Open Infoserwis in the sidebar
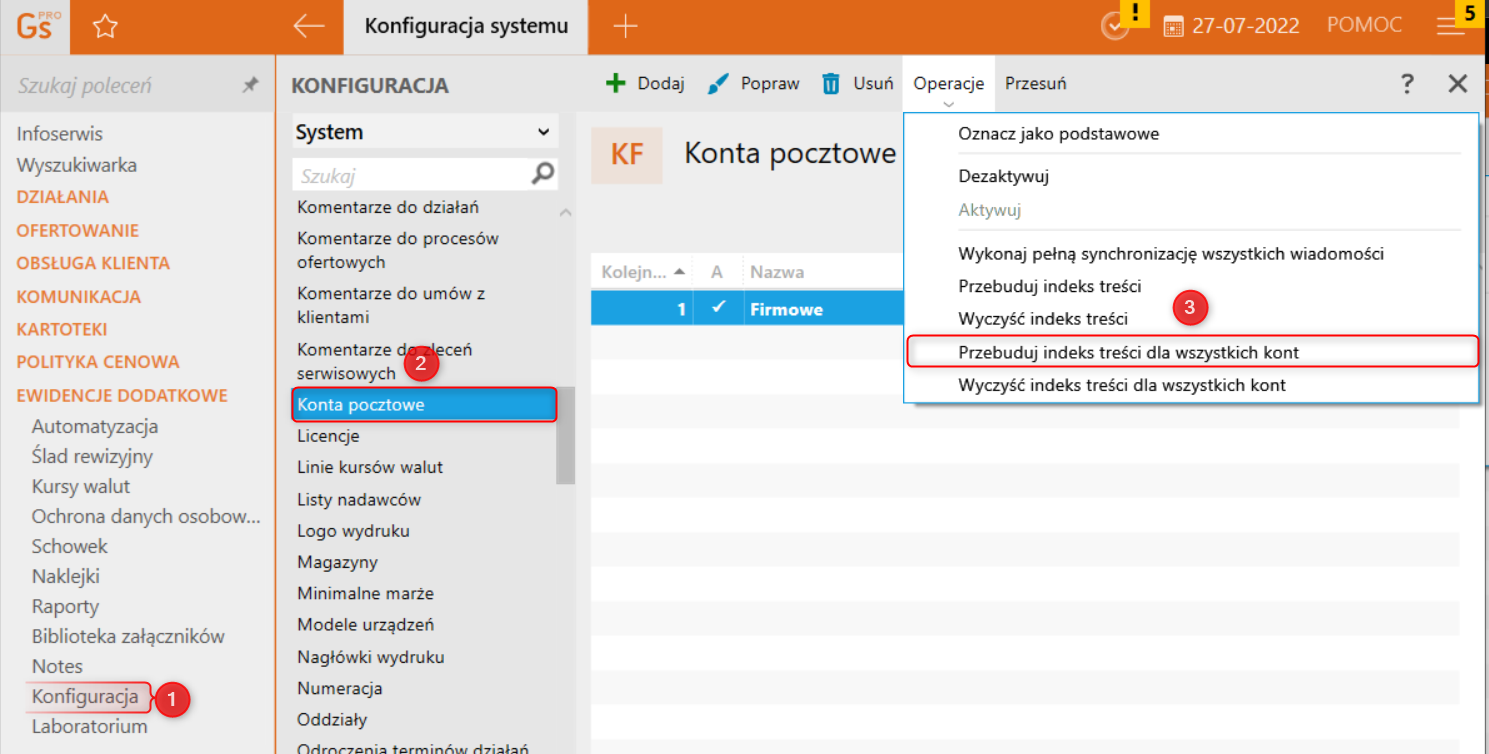The height and width of the screenshot is (754, 1489). coord(60,134)
